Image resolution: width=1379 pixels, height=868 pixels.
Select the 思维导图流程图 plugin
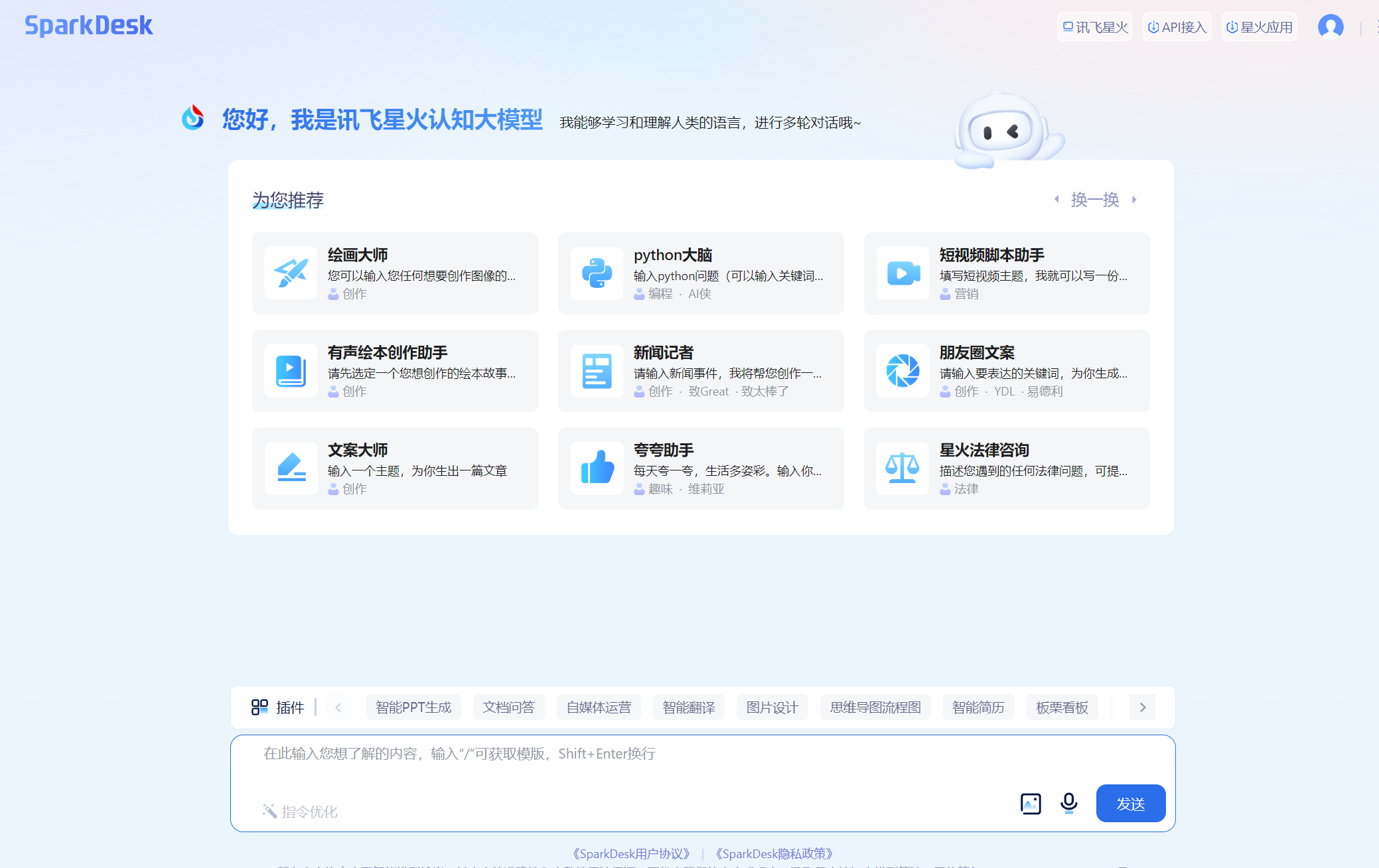click(875, 707)
